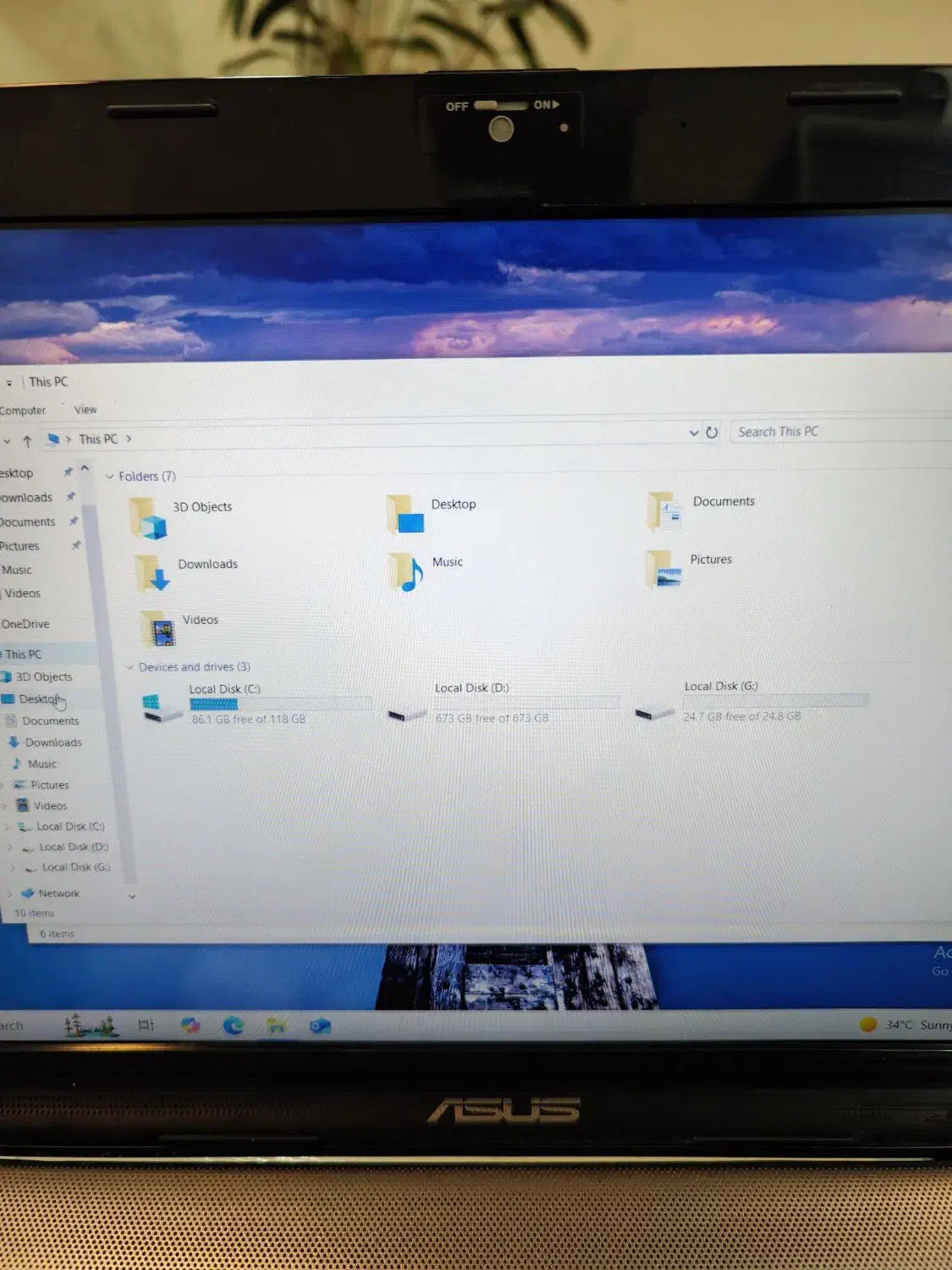Image resolution: width=952 pixels, height=1270 pixels.
Task: Click '86.1 GB free of 118 GB' text
Action: coord(248,719)
